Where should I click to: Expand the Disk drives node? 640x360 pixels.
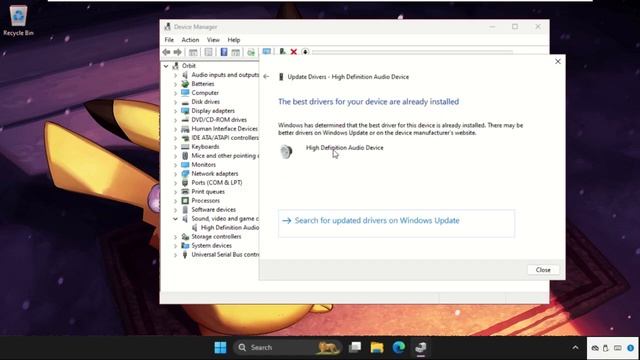(x=176, y=102)
